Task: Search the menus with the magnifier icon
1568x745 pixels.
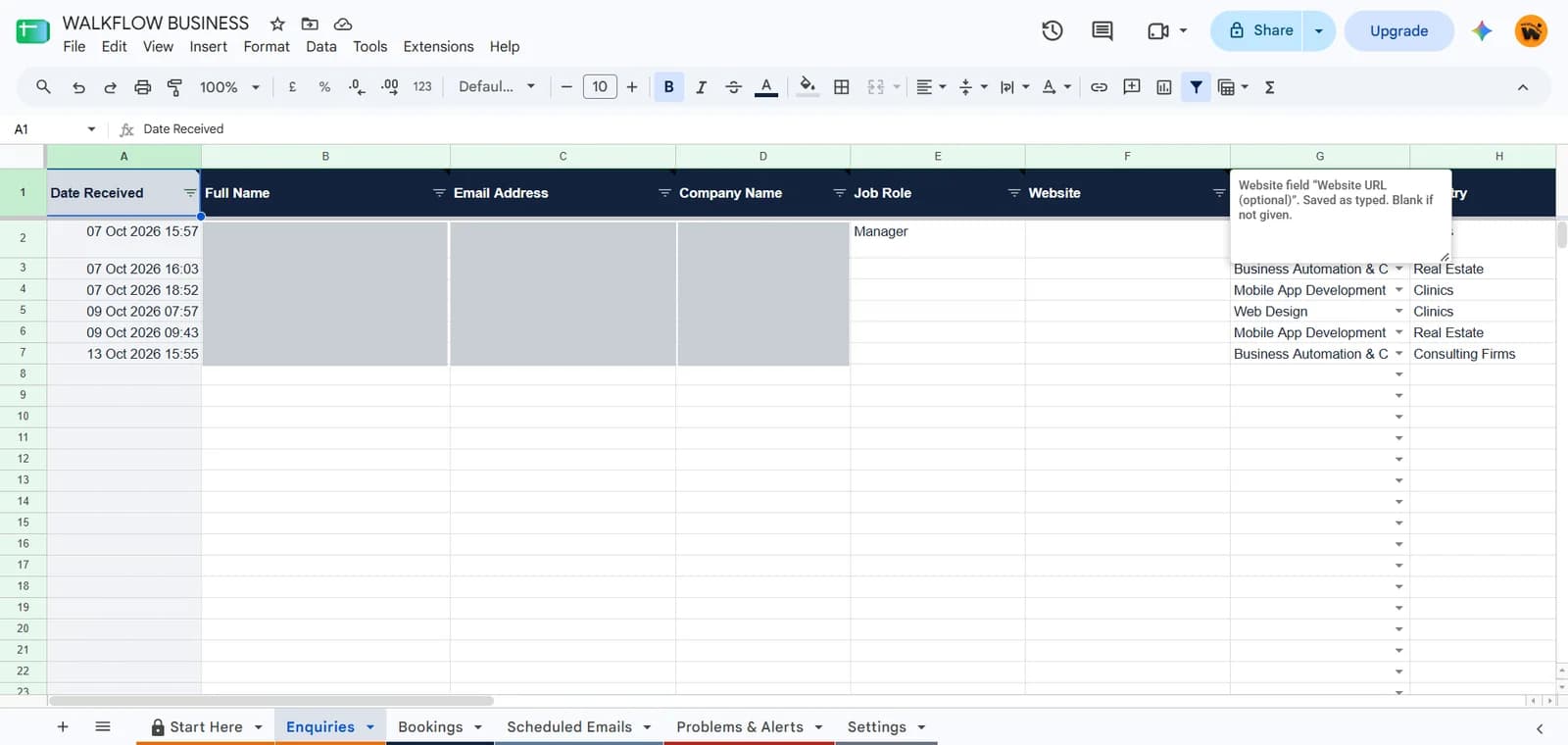Action: click(x=43, y=86)
